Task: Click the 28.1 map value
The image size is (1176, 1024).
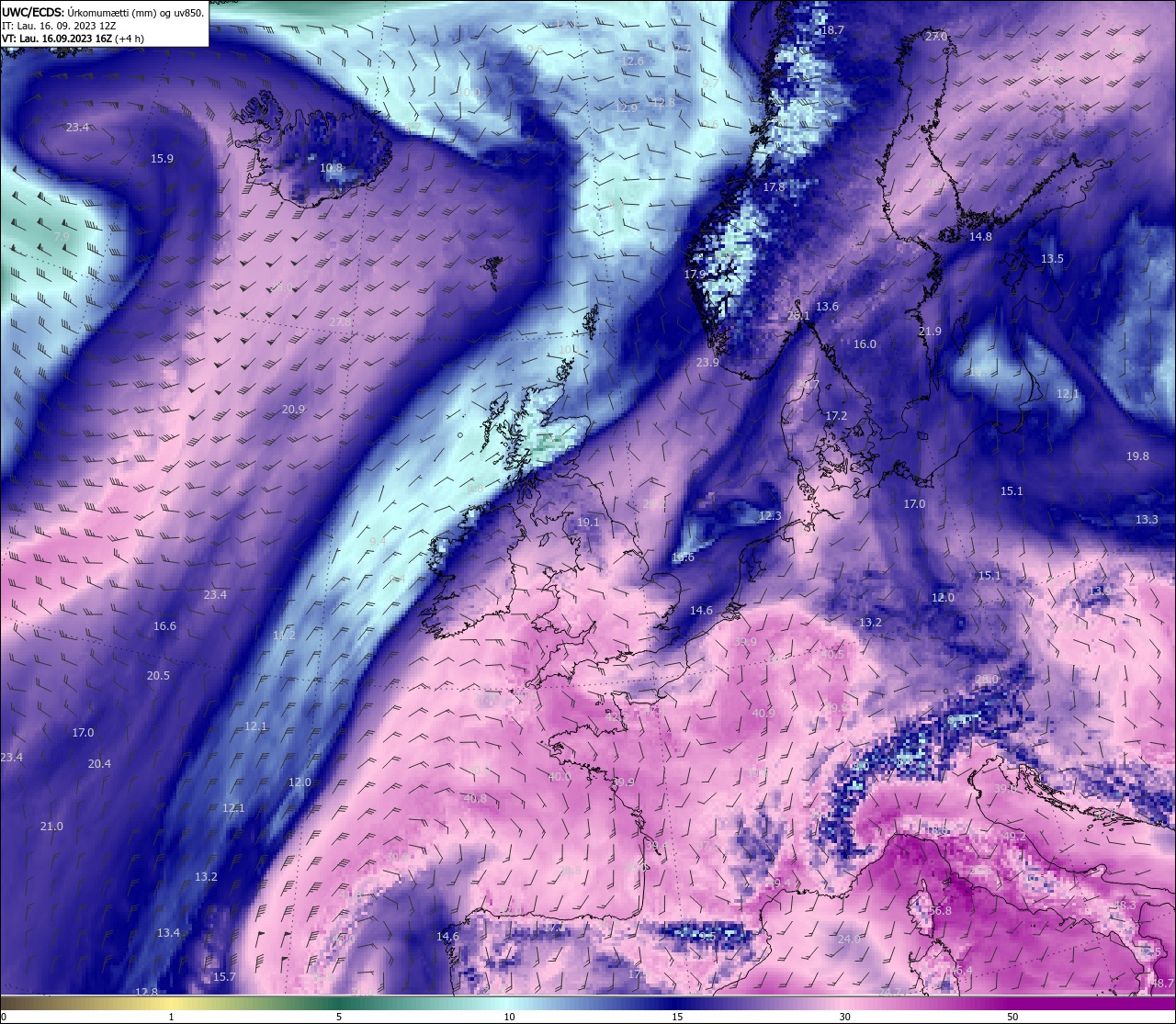Action: [798, 315]
